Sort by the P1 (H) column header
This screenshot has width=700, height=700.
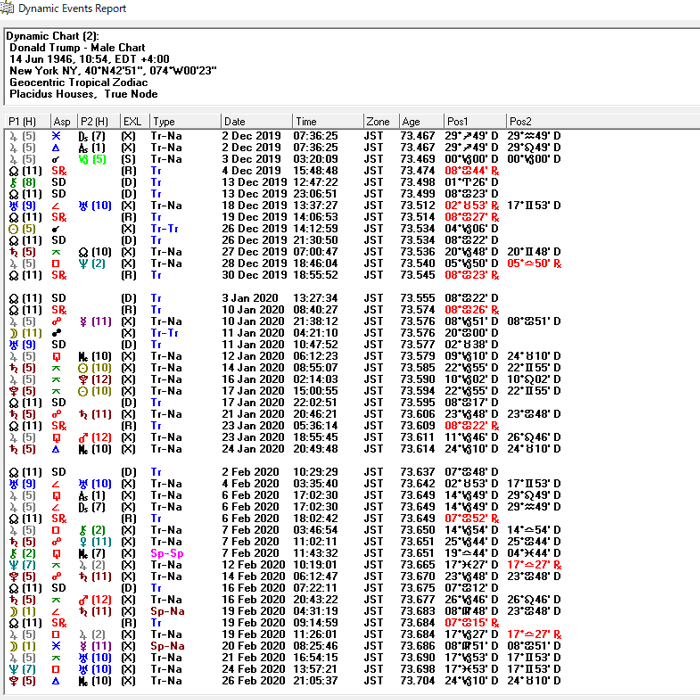(28, 121)
